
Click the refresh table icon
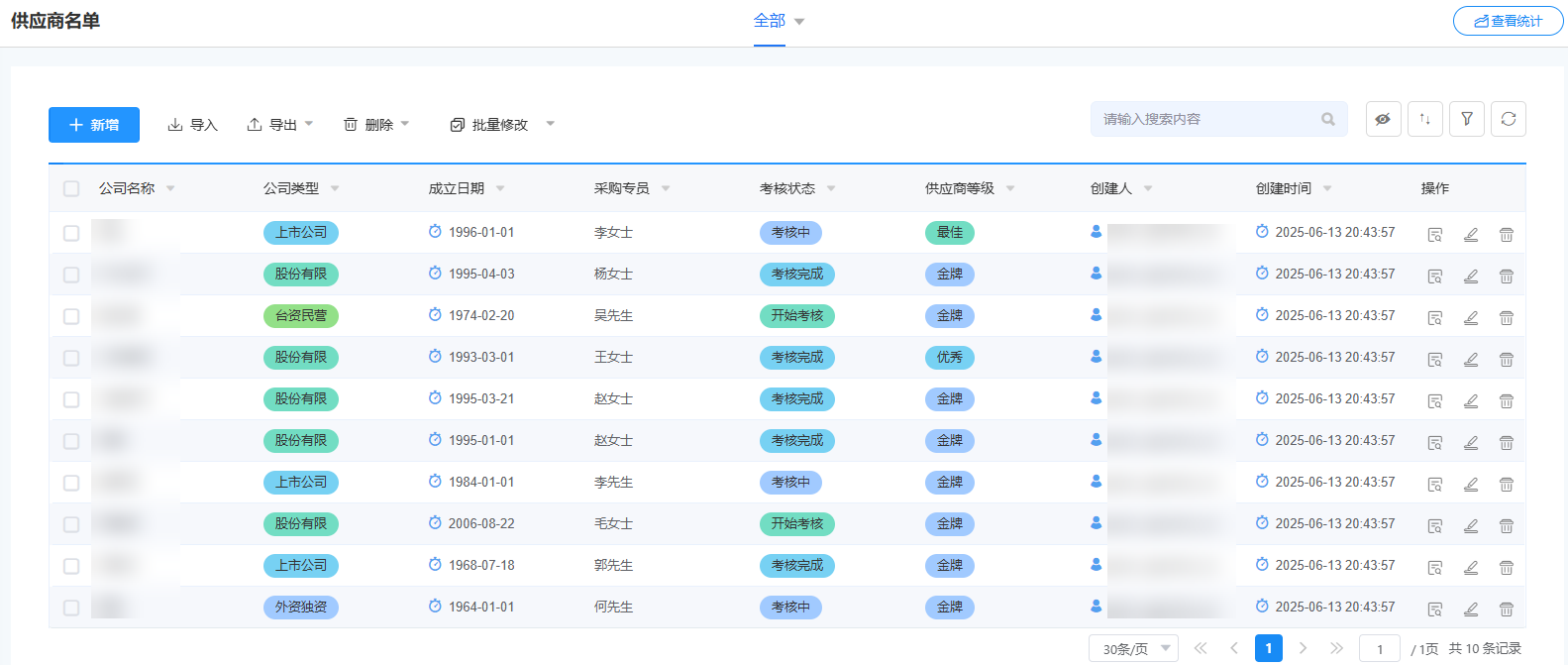pos(1509,119)
